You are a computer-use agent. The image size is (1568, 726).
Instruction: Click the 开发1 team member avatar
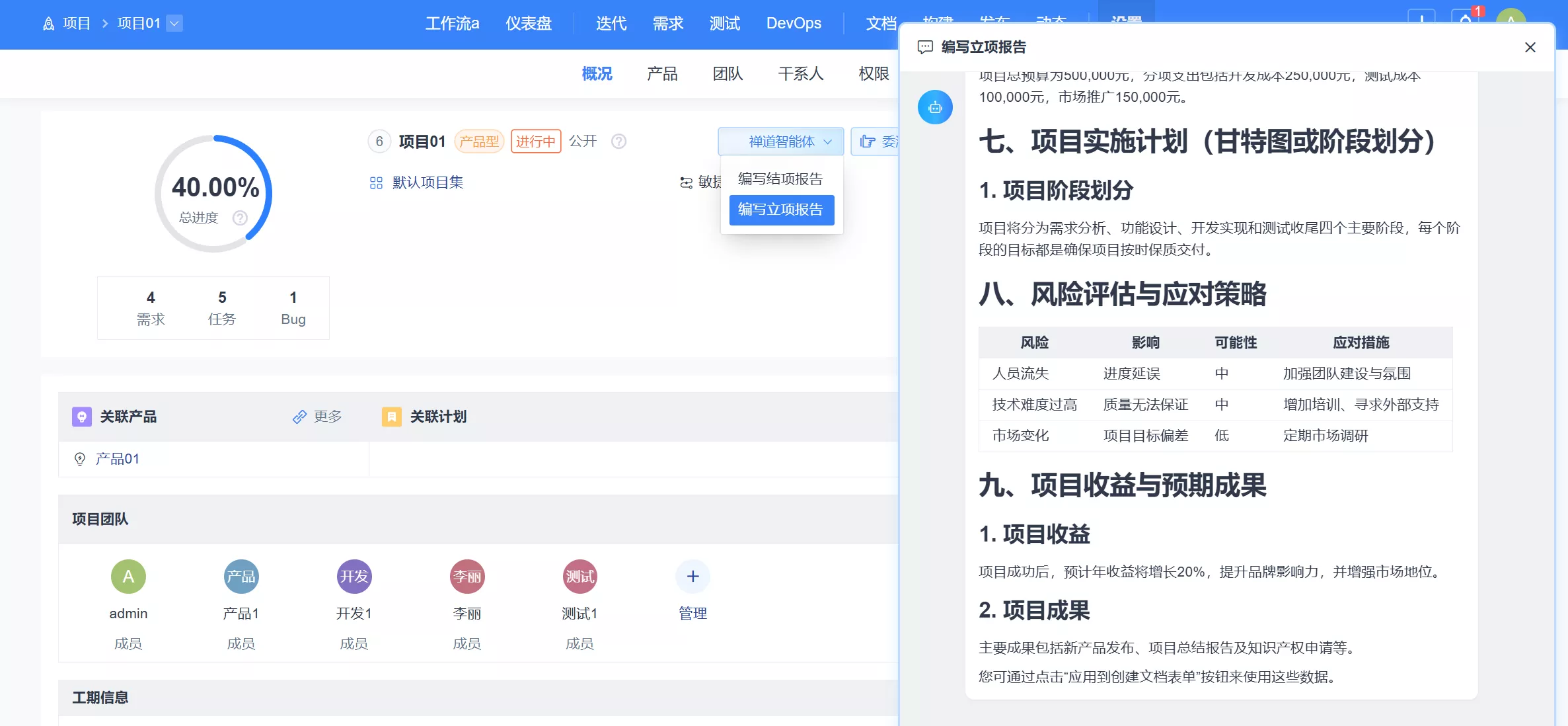coord(354,577)
